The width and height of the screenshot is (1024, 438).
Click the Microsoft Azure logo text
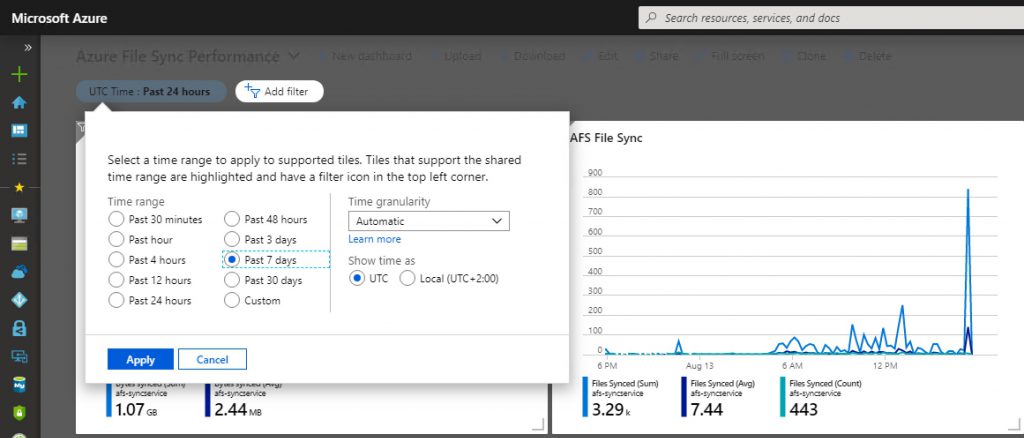(x=59, y=18)
